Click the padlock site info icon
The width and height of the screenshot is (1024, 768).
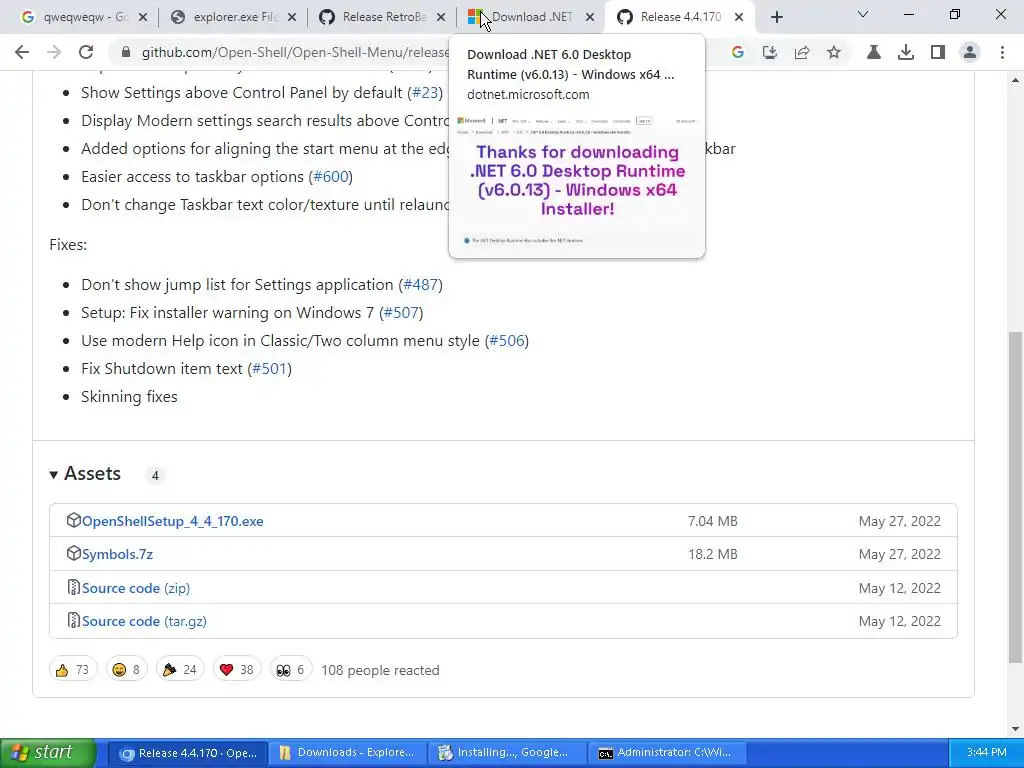click(x=126, y=52)
